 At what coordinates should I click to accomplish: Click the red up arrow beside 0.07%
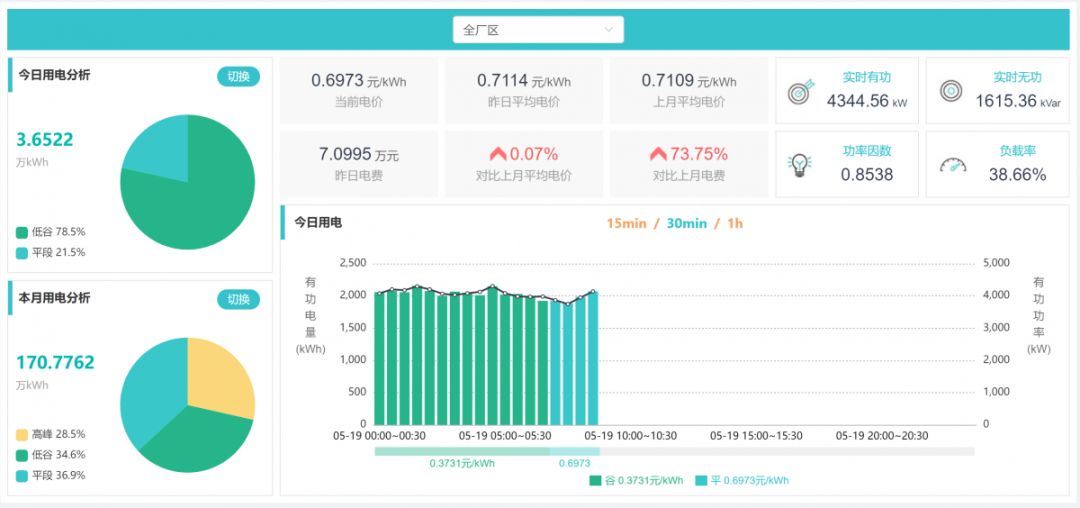(498, 154)
